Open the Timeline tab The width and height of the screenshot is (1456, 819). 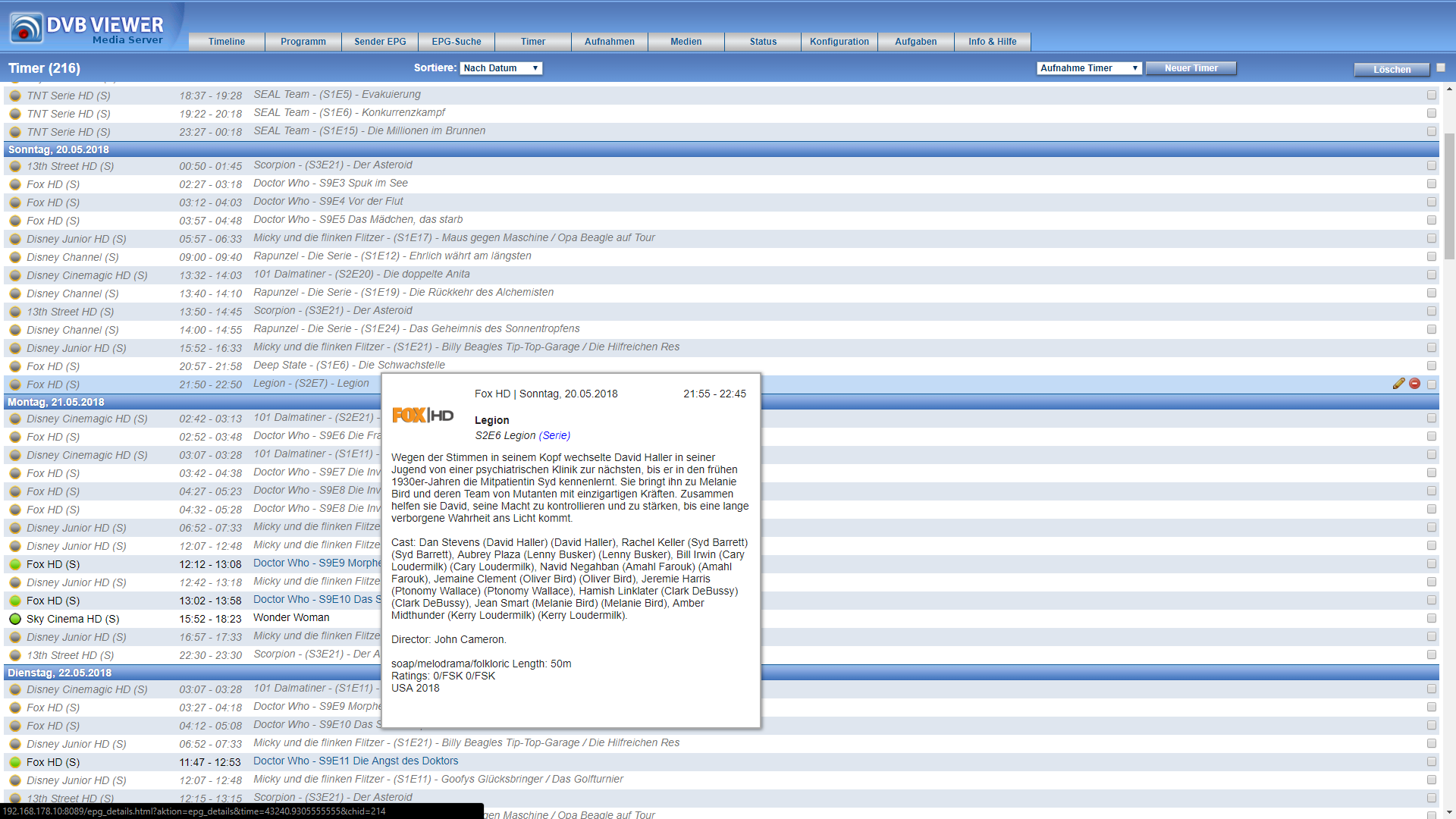(227, 42)
